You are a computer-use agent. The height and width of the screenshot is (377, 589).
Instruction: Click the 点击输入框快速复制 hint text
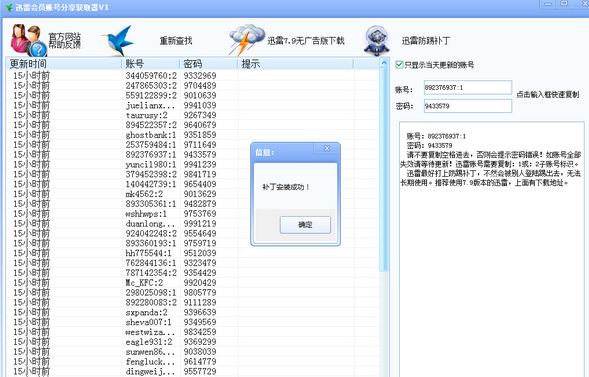548,94
